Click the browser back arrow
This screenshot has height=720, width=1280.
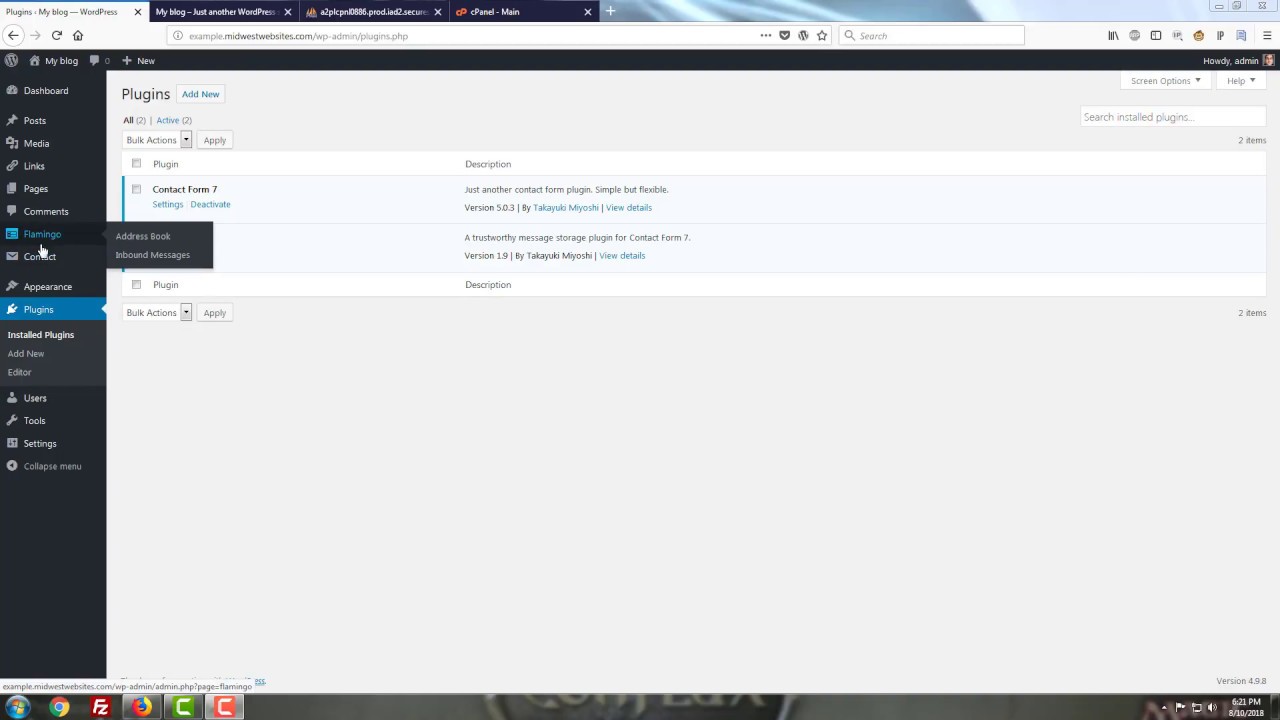click(x=13, y=35)
